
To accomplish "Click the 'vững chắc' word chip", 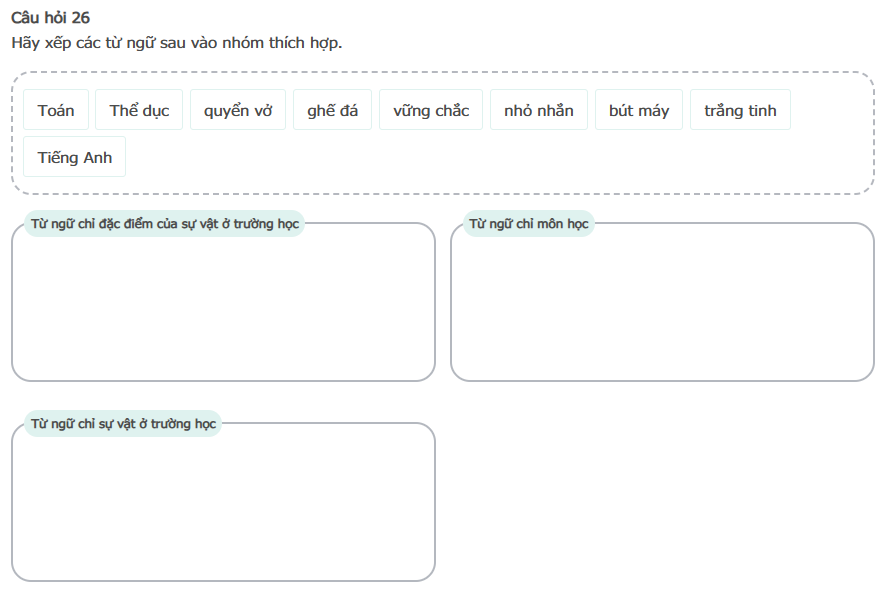I will coord(431,110).
